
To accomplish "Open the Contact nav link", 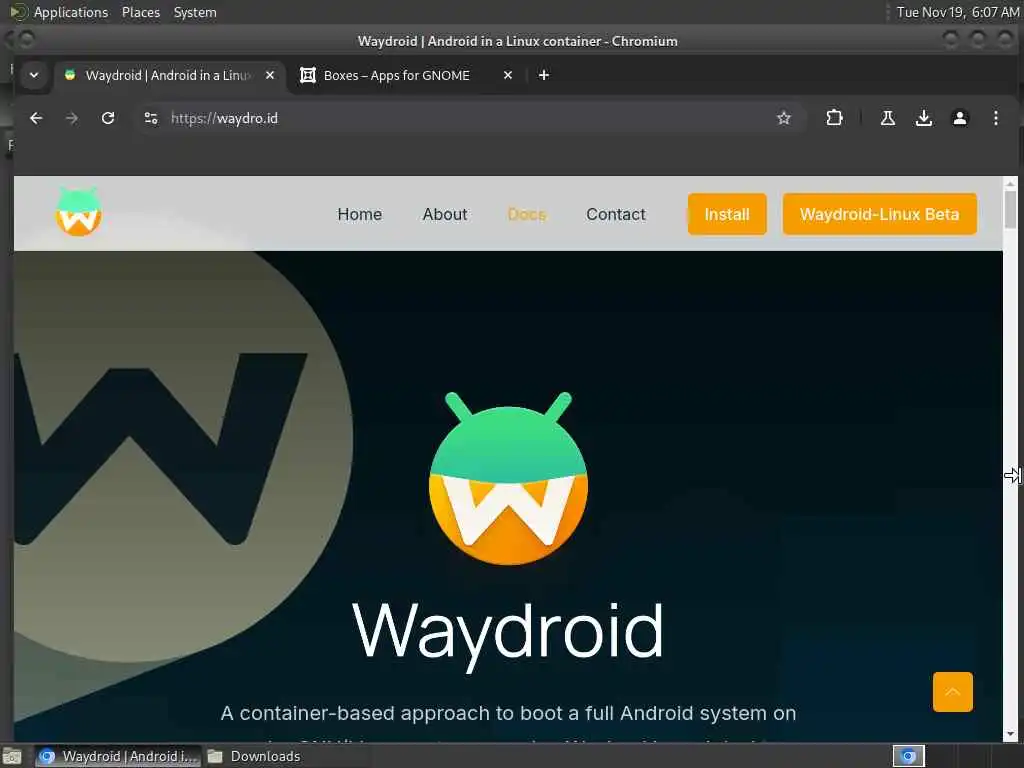I will pos(615,214).
